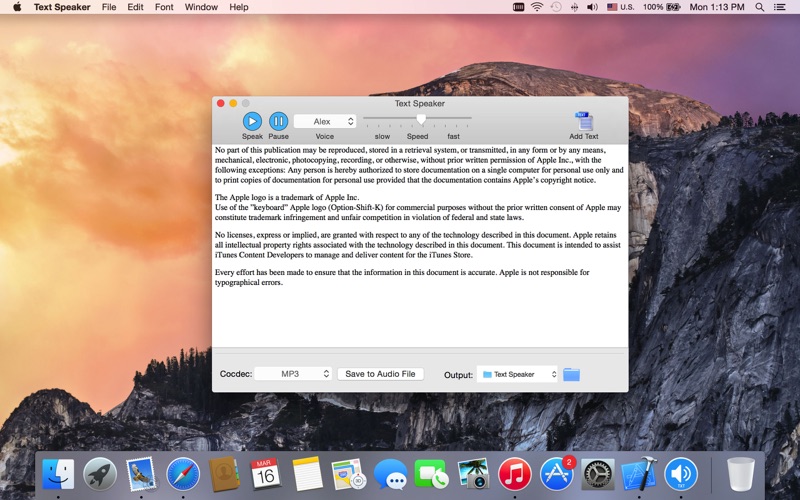This screenshot has height=500, width=800.
Task: Click inside the text area paragraph about Apple logo
Action: tap(418, 207)
